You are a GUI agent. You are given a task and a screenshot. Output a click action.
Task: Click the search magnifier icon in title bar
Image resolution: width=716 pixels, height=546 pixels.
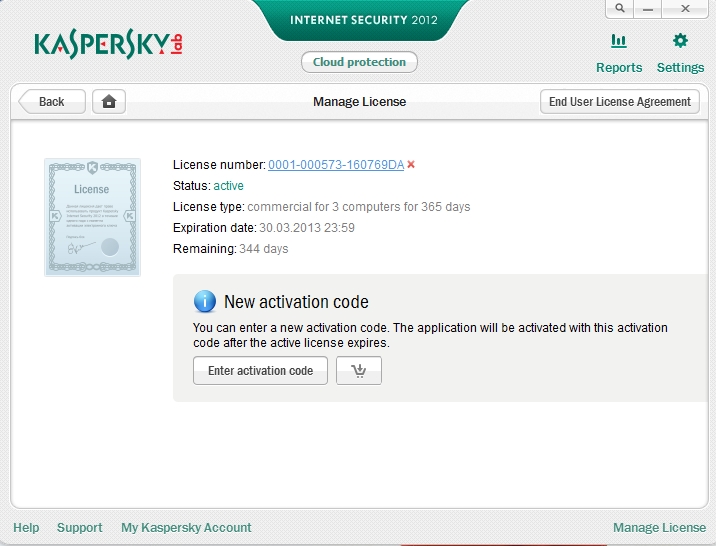[x=620, y=8]
